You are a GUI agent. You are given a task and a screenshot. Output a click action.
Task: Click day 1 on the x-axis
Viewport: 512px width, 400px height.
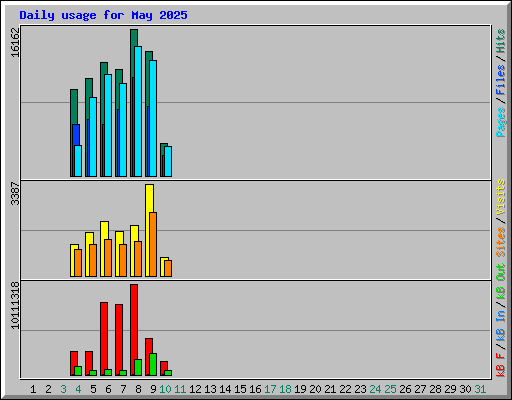pos(33,389)
